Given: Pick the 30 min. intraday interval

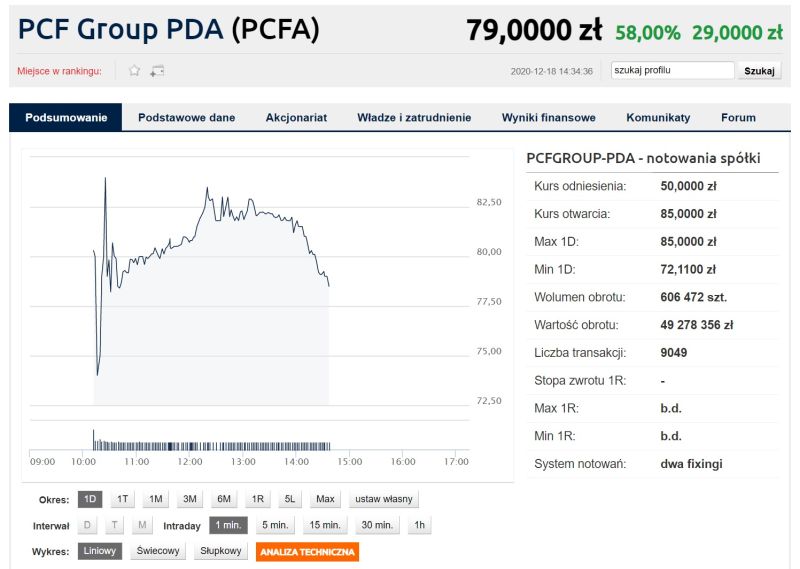Looking at the screenshot, I should pyautogui.click(x=376, y=525).
